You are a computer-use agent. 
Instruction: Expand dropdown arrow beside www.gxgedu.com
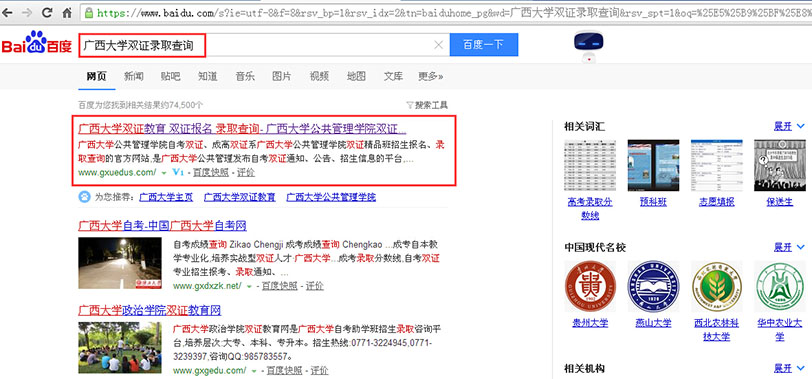[254, 371]
